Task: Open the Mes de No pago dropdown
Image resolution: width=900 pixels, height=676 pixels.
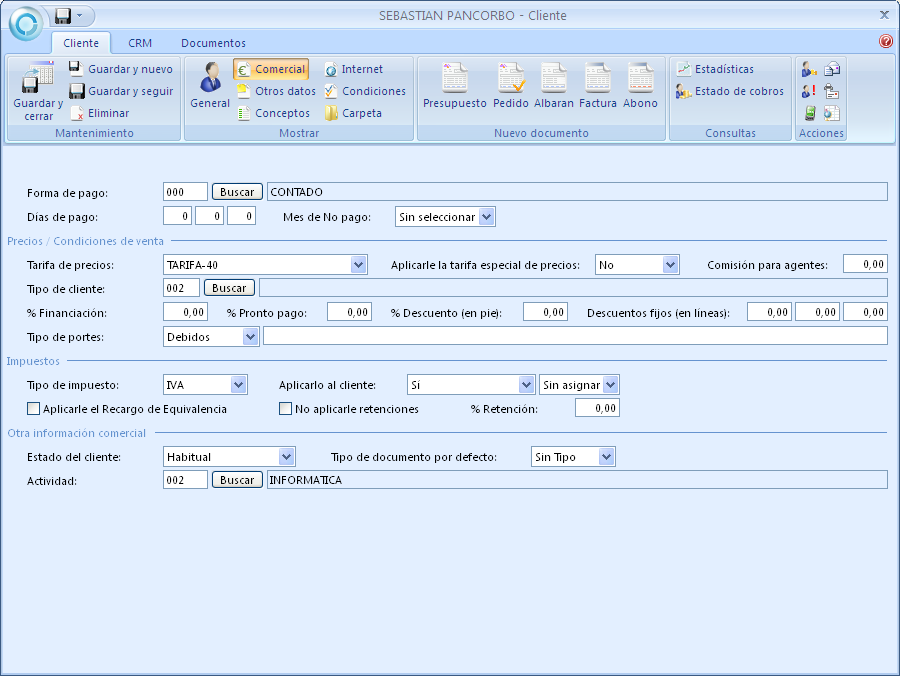Action: (x=486, y=217)
